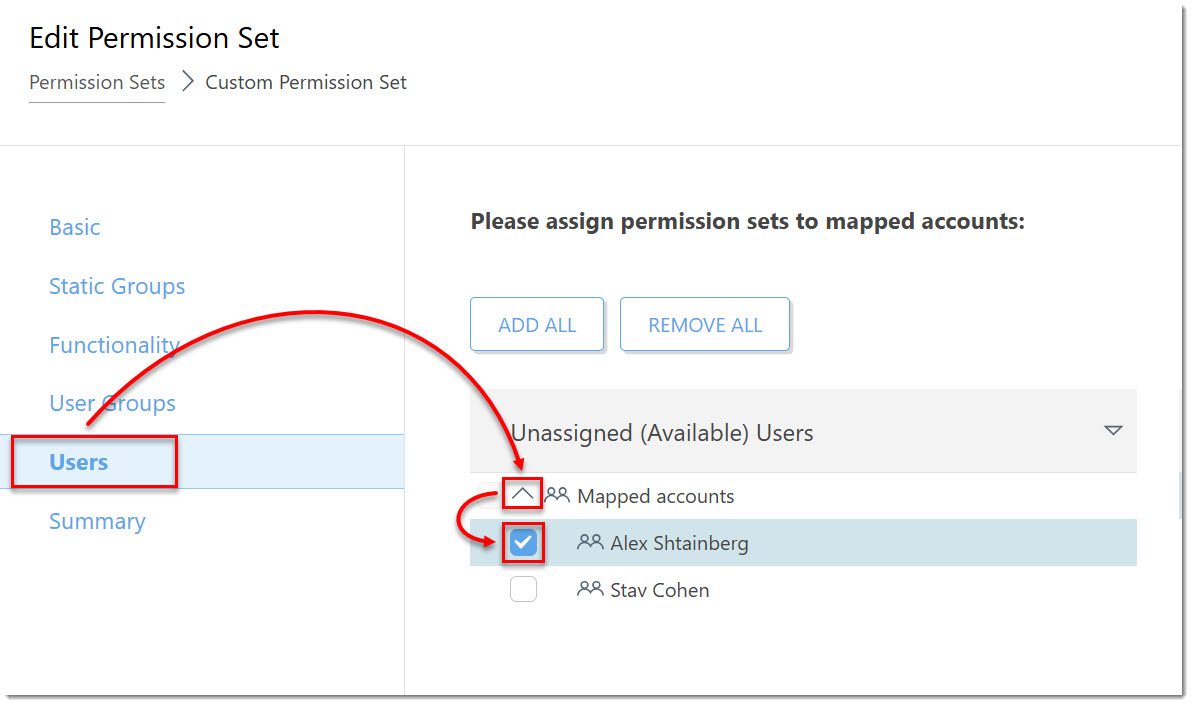Uncheck the Alex Shtainberg checkbox
The image size is (1192, 705).
523,542
